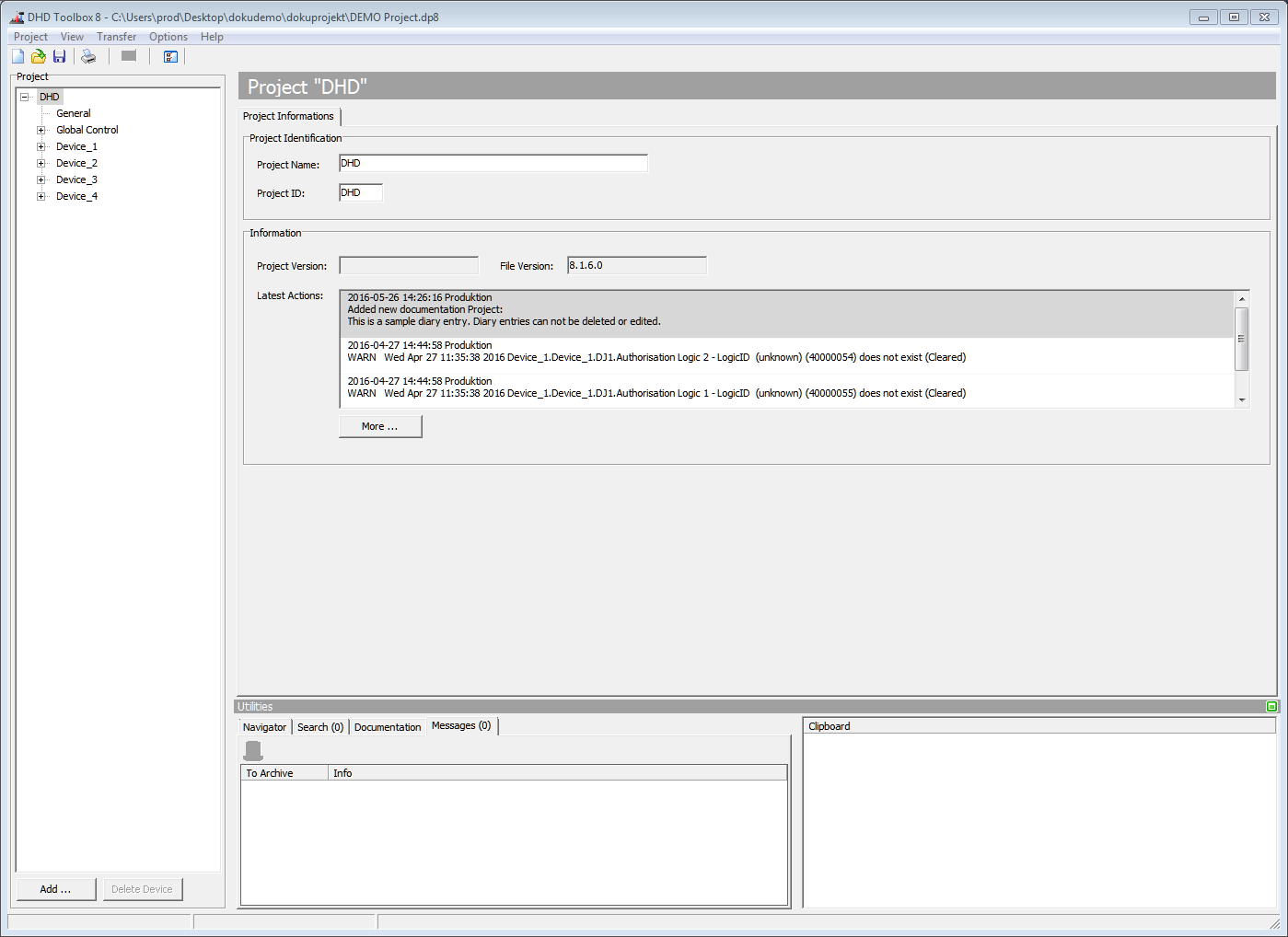Click the More ... button
Screen dimensions: 1288x937
(379, 426)
